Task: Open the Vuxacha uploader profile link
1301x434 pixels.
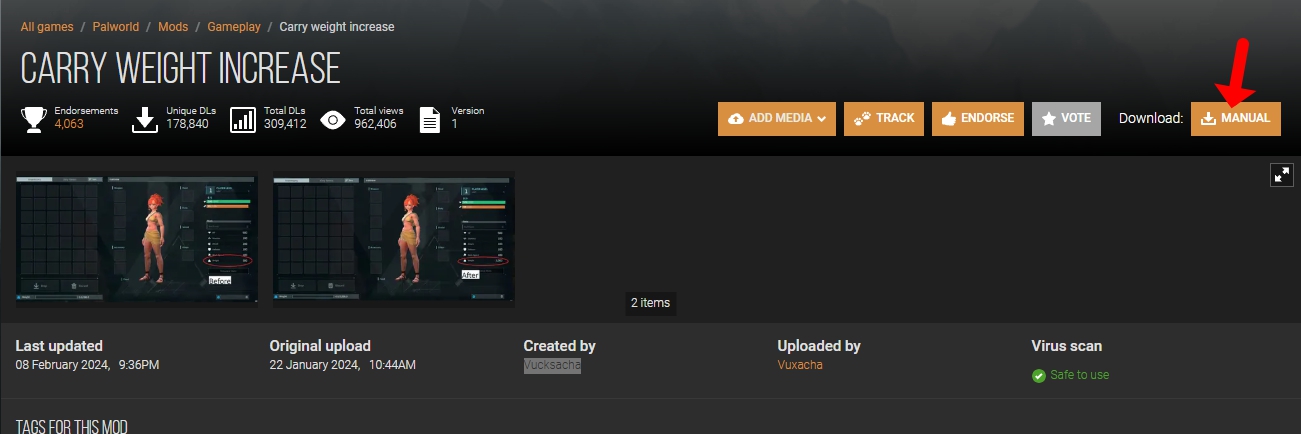Action: [800, 365]
